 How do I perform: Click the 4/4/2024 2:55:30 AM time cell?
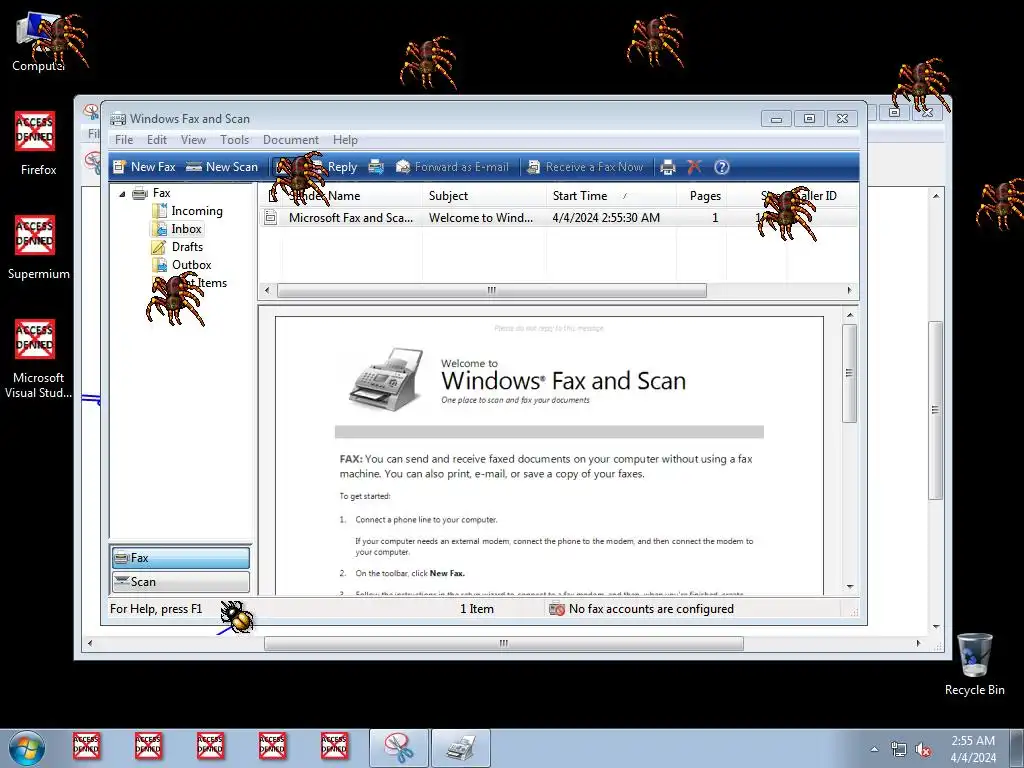click(x=606, y=218)
